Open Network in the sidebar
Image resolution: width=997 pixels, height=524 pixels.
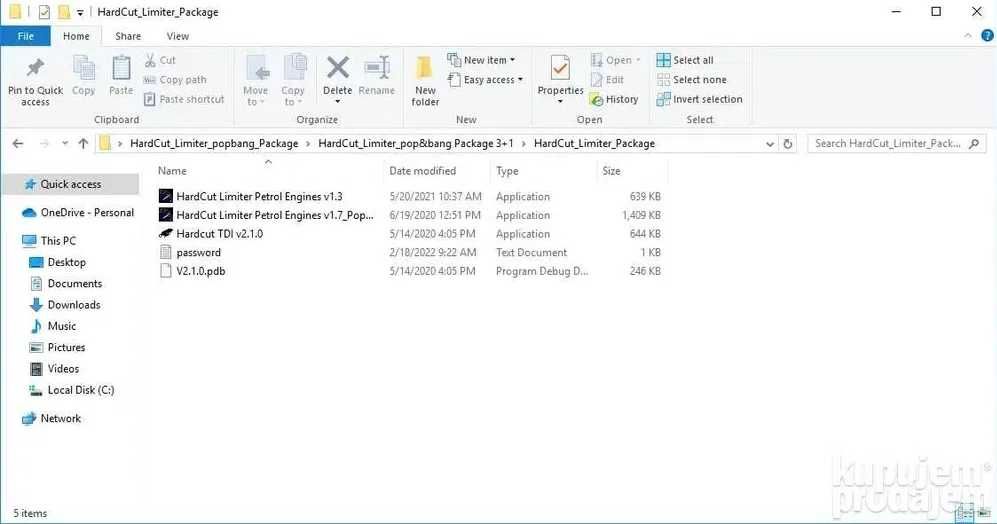(x=52, y=418)
